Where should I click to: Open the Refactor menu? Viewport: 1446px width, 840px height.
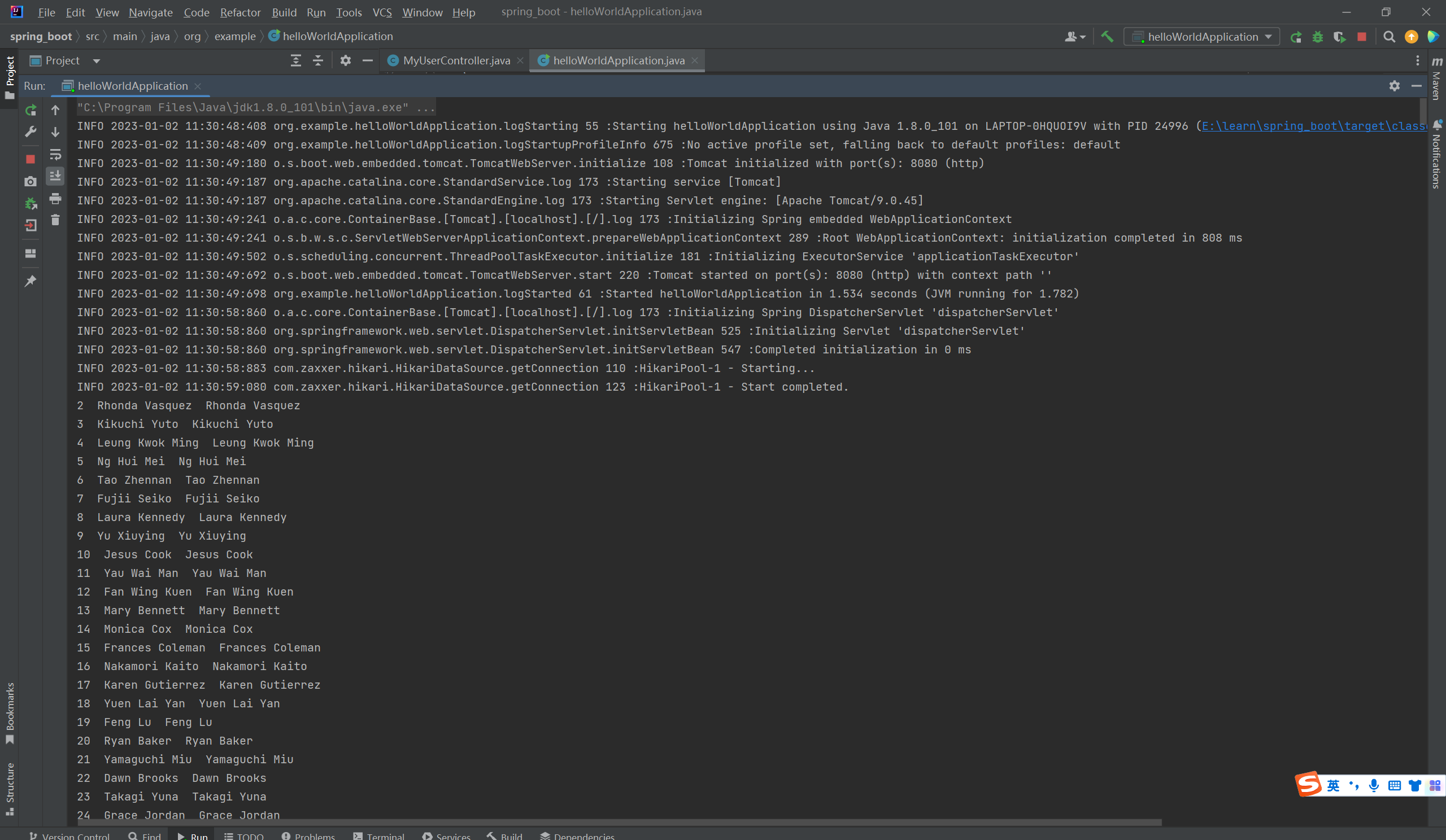point(240,12)
